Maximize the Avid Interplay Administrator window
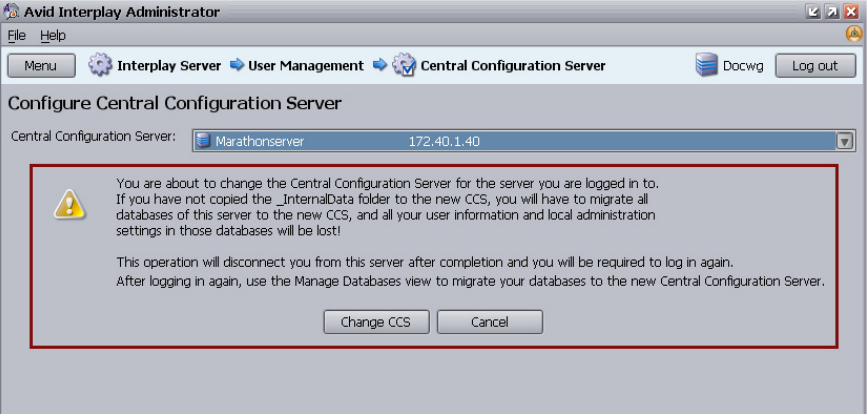This screenshot has height=414, width=867. (x=832, y=12)
